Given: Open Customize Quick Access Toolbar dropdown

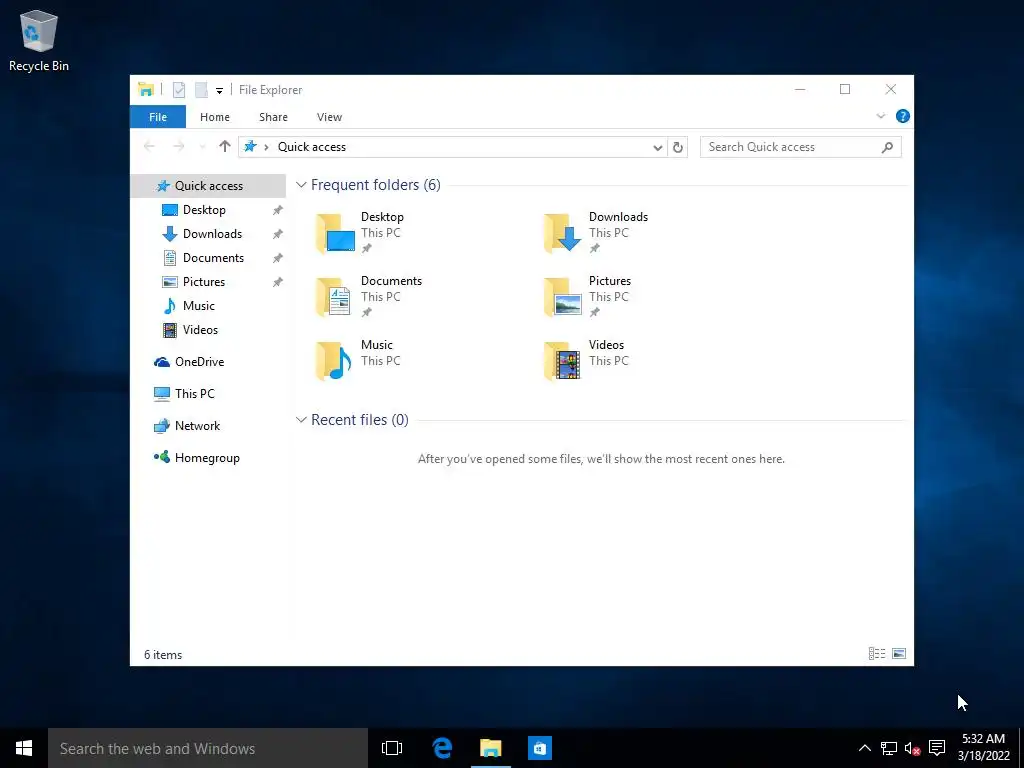Looking at the screenshot, I should 219,91.
